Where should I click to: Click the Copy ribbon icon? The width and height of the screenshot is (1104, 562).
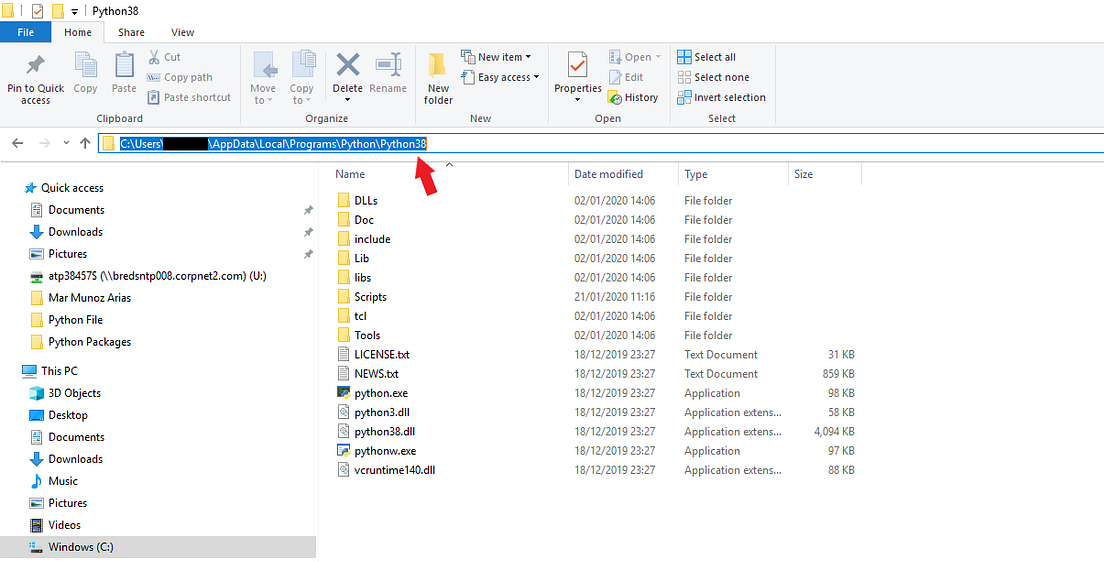click(x=85, y=65)
